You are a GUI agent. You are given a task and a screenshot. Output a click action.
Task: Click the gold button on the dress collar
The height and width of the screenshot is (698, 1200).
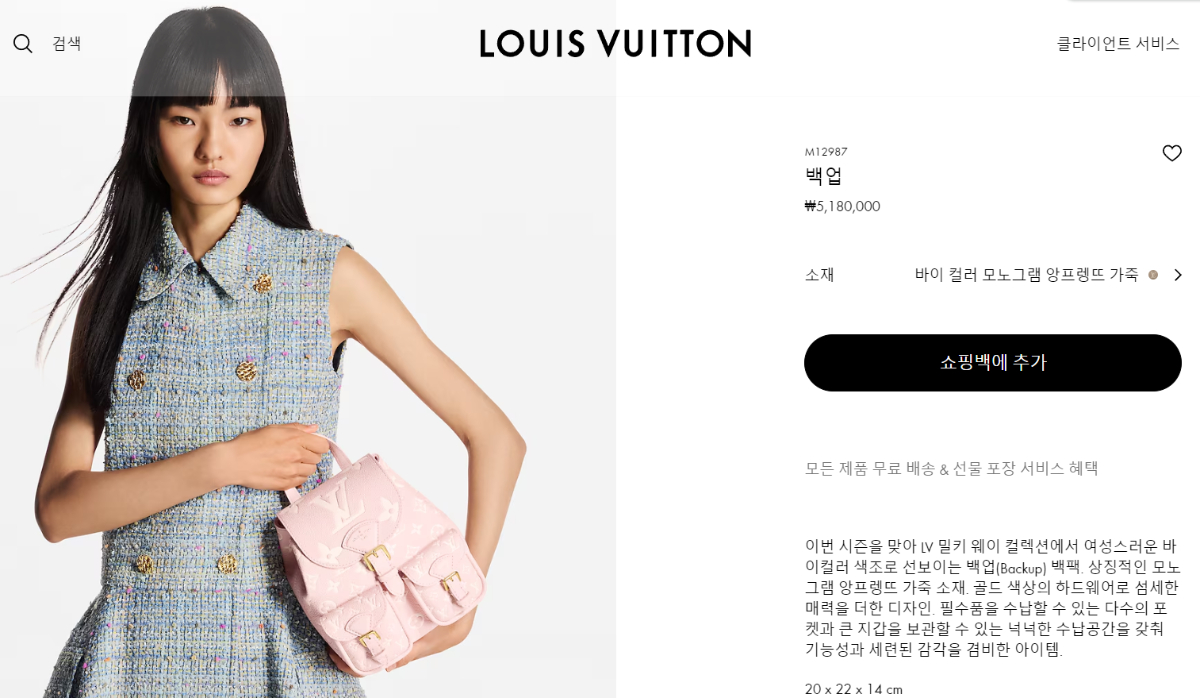tap(263, 283)
